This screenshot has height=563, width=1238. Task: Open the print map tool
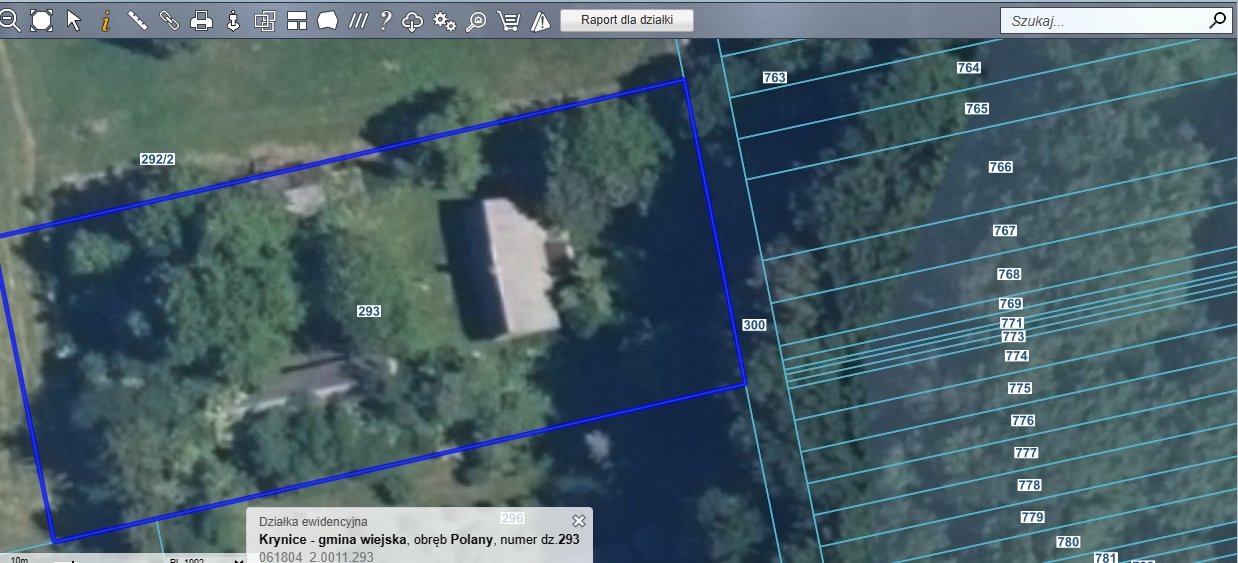[201, 20]
